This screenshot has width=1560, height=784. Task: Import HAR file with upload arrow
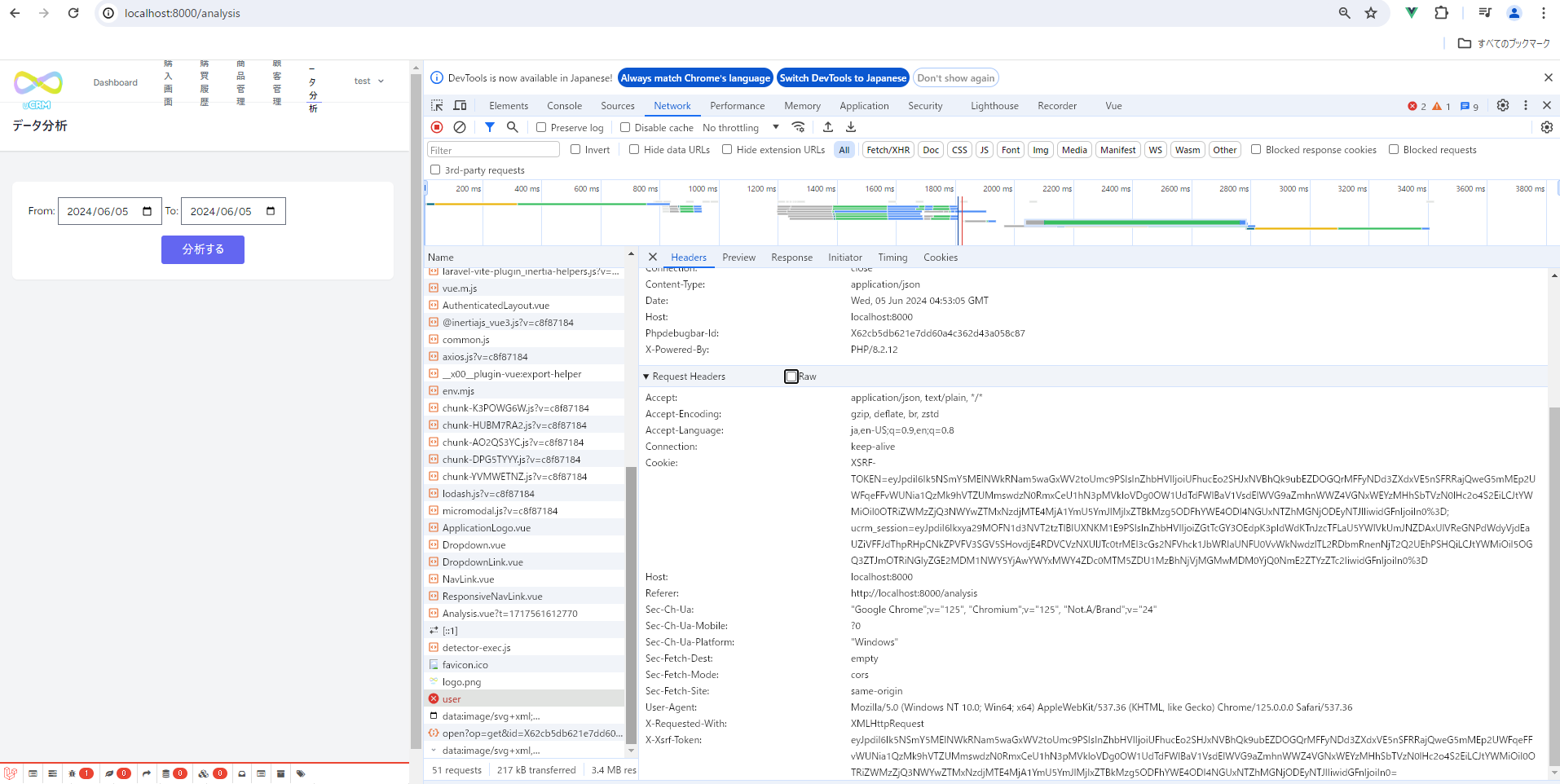(828, 127)
